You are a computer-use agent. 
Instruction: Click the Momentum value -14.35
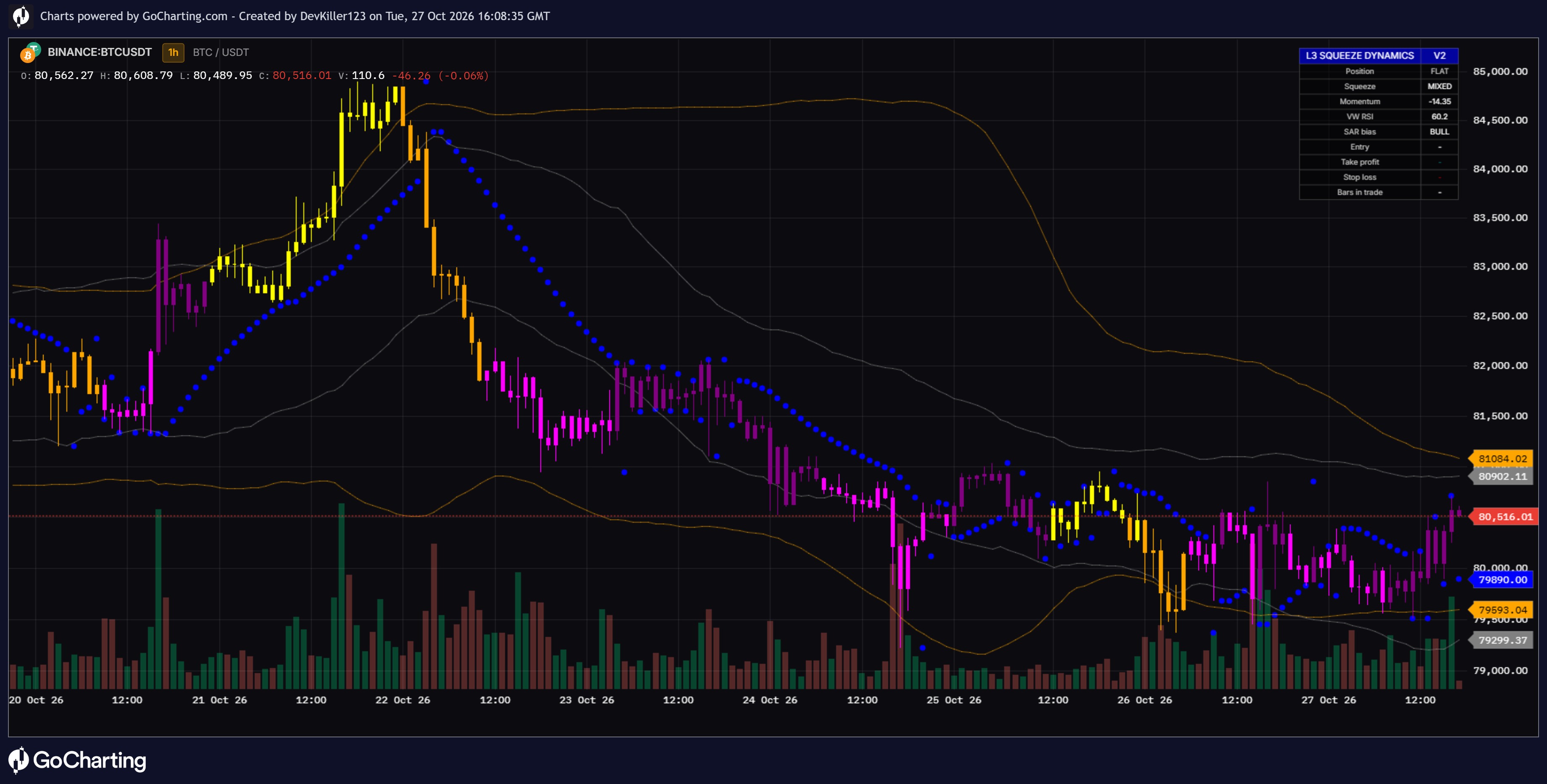point(1439,101)
